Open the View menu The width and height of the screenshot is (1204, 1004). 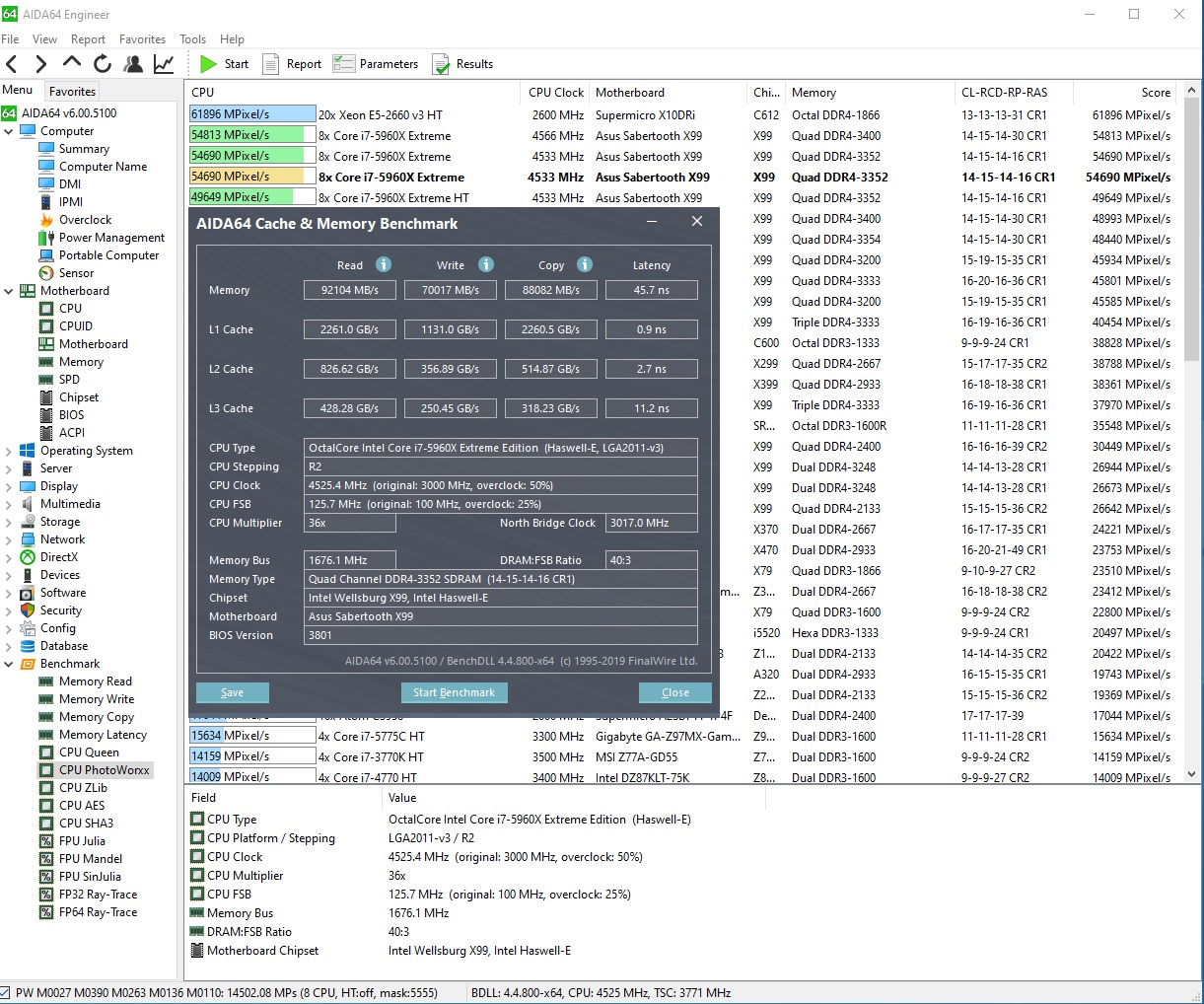coord(44,39)
